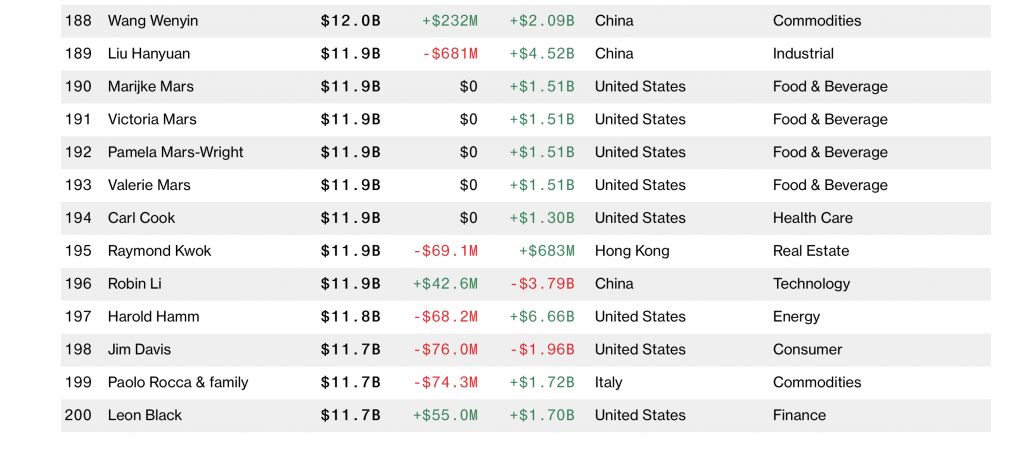Click Paolo Rocca & family entry
The height and width of the screenshot is (449, 1024).
(x=178, y=383)
